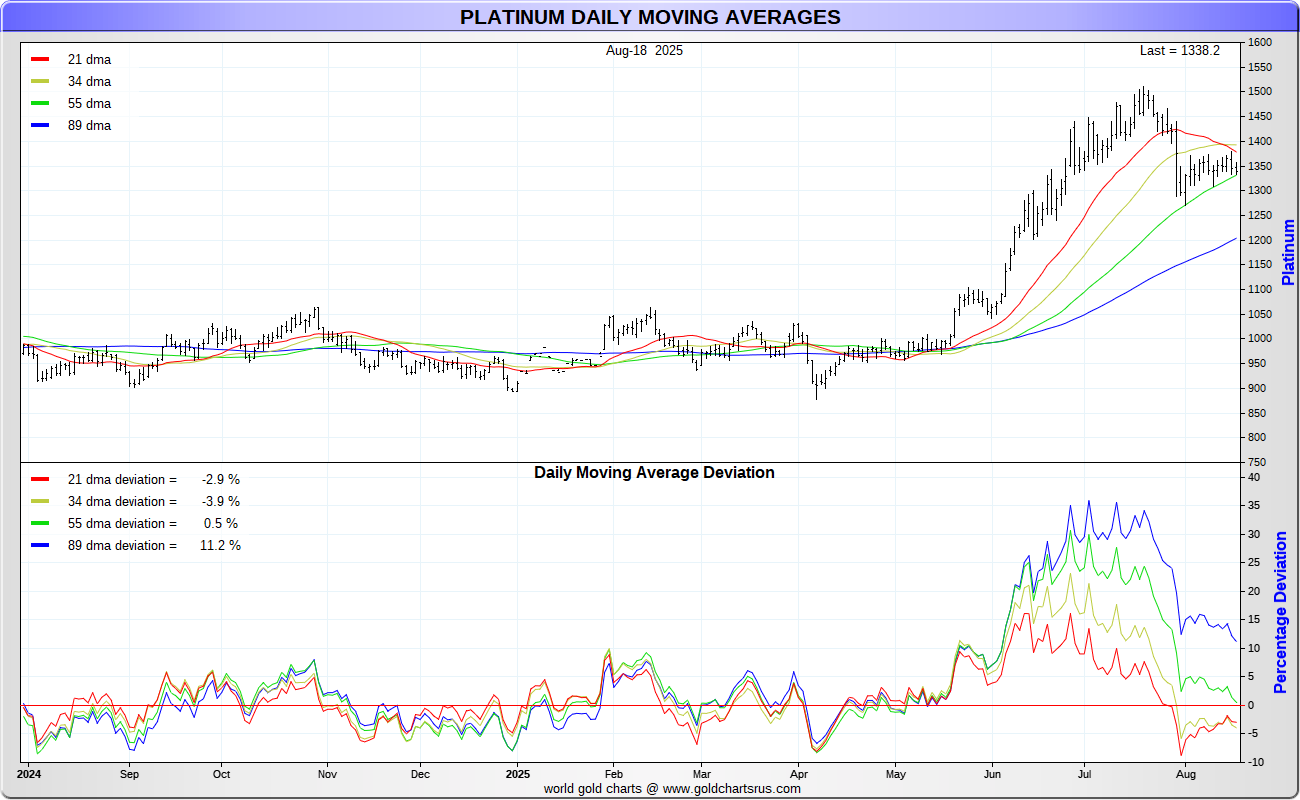Click the green 55 dma legend swatch in the price chart
1300x800 pixels.
click(40, 103)
